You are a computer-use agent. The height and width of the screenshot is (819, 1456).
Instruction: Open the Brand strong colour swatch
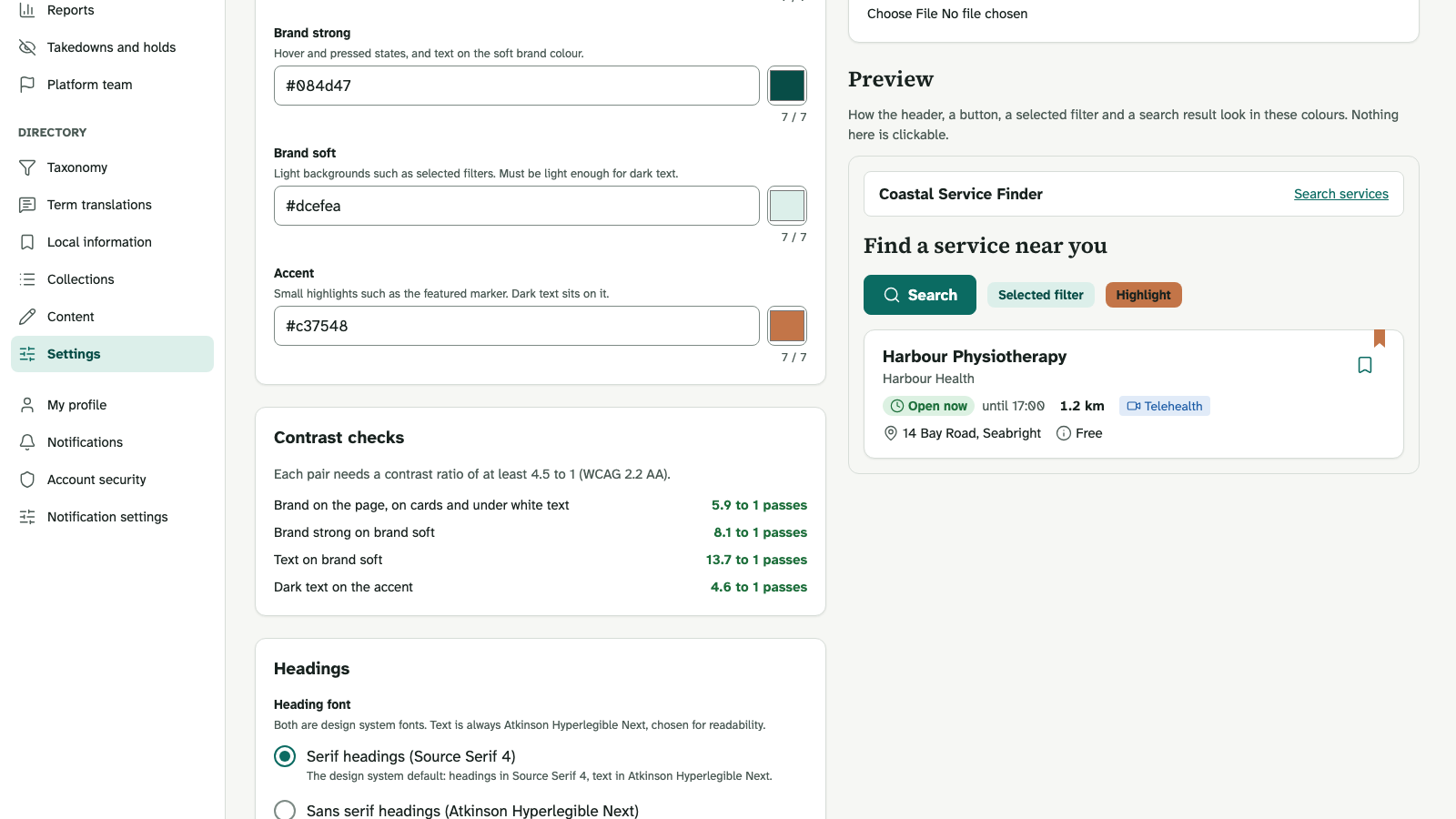(x=787, y=86)
